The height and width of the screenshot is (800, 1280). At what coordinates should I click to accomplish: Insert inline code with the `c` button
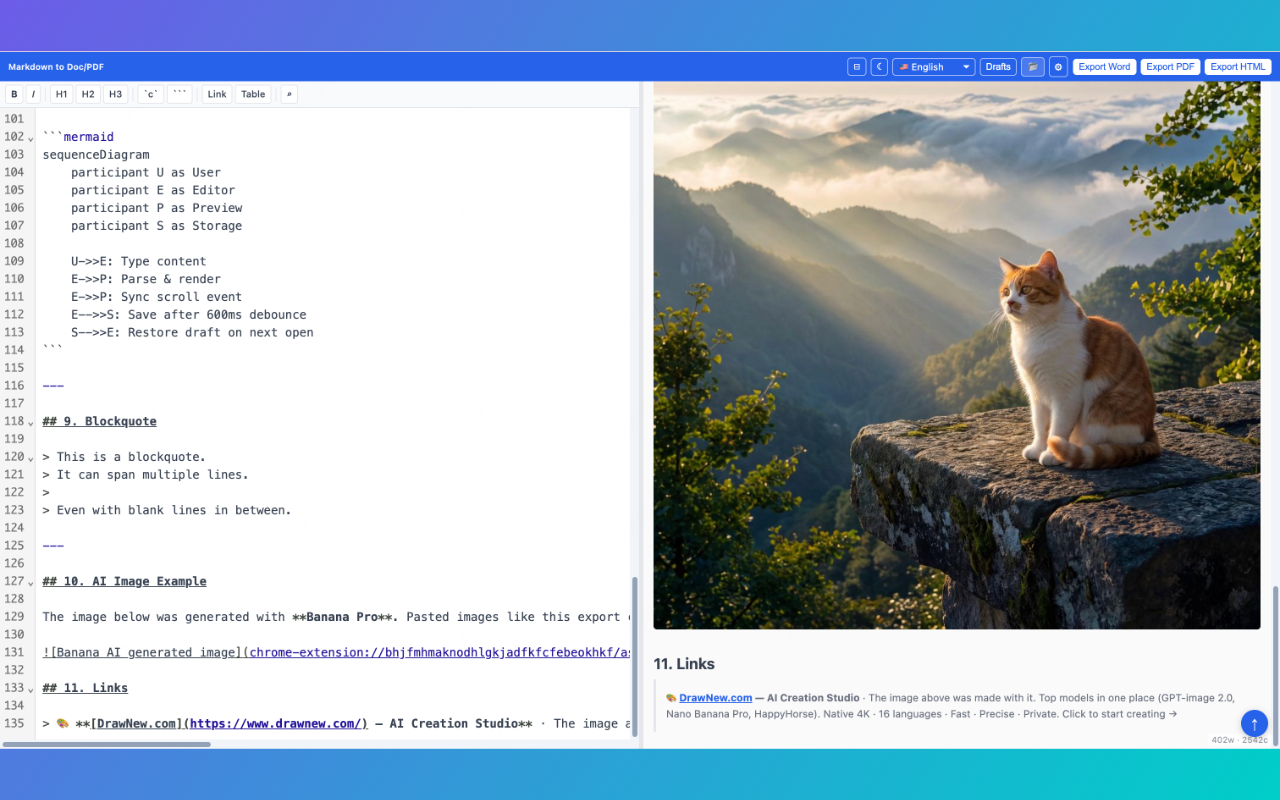151,94
